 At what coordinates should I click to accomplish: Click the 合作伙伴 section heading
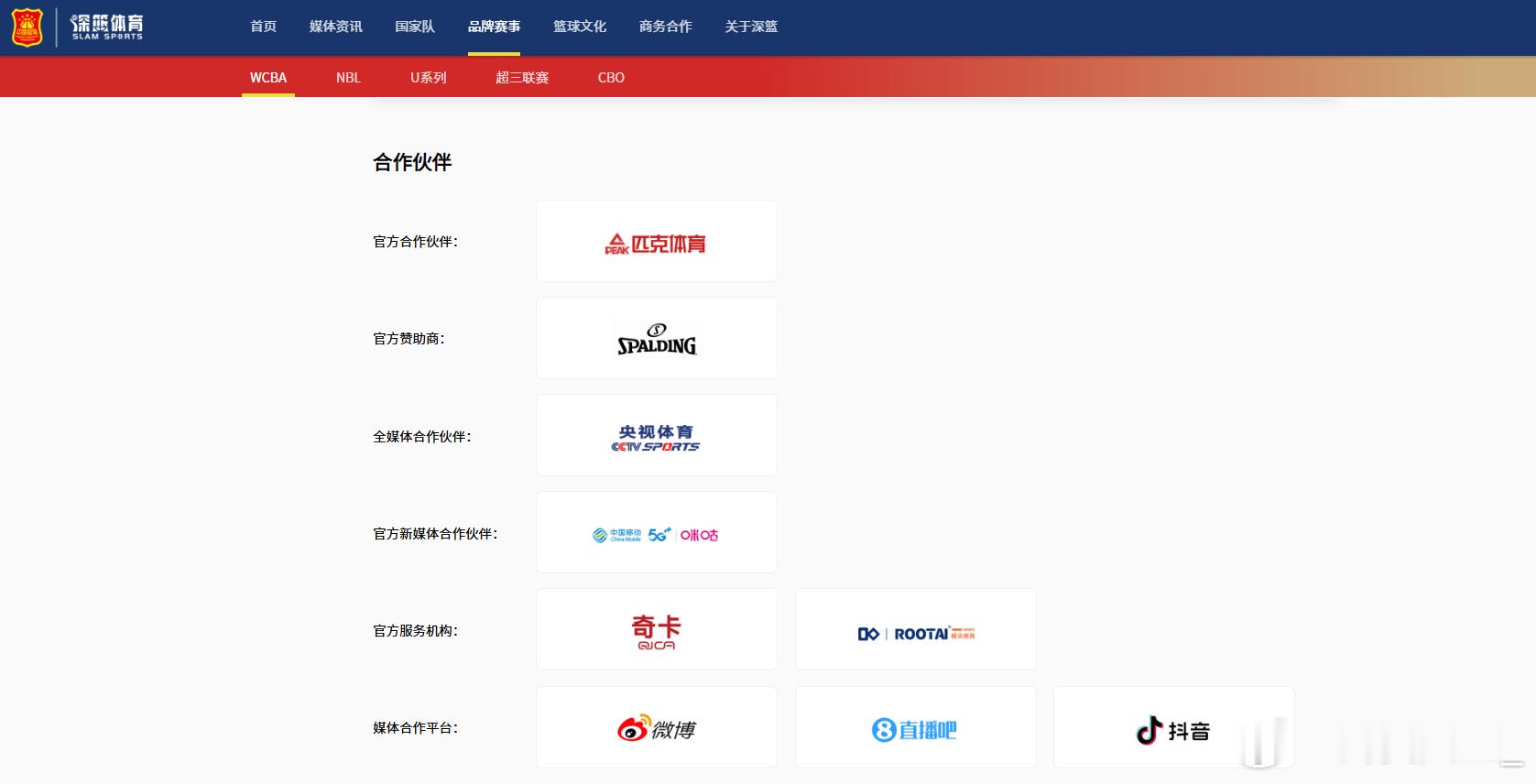pyautogui.click(x=412, y=162)
